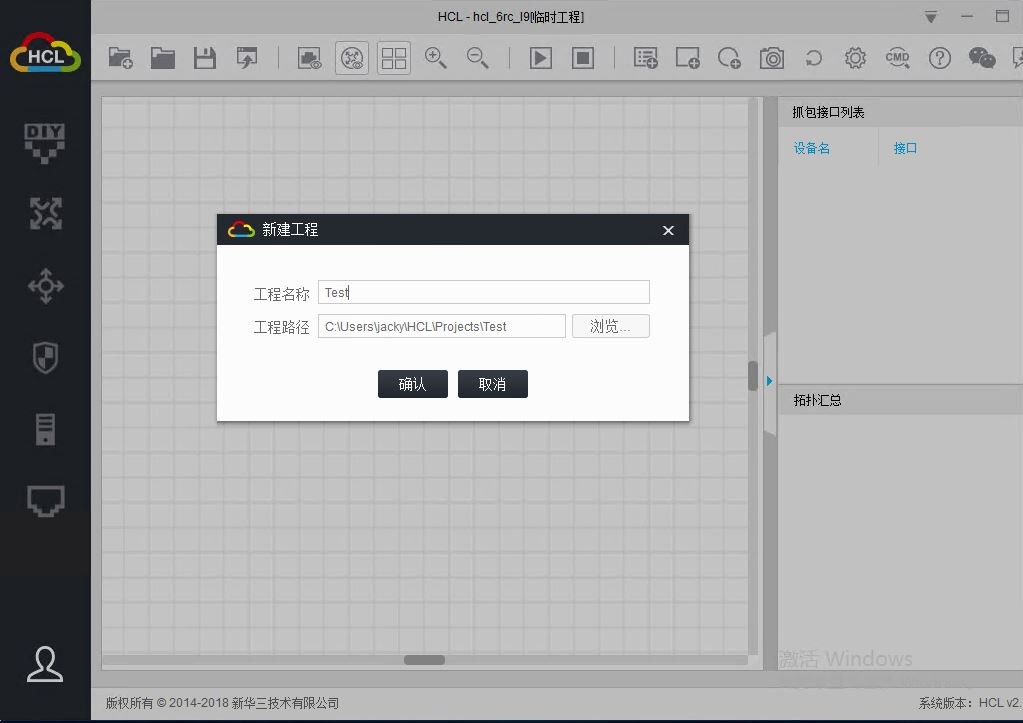Open a project with the folder icon
Viewport: 1023px width, 723px height.
click(x=162, y=58)
